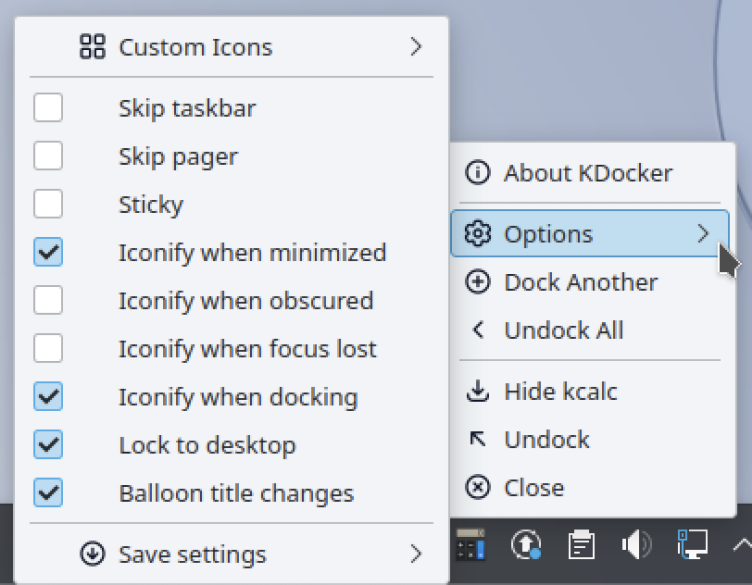The image size is (752, 585).
Task: Choose Hide kcalc in the menu
Action: point(560,391)
